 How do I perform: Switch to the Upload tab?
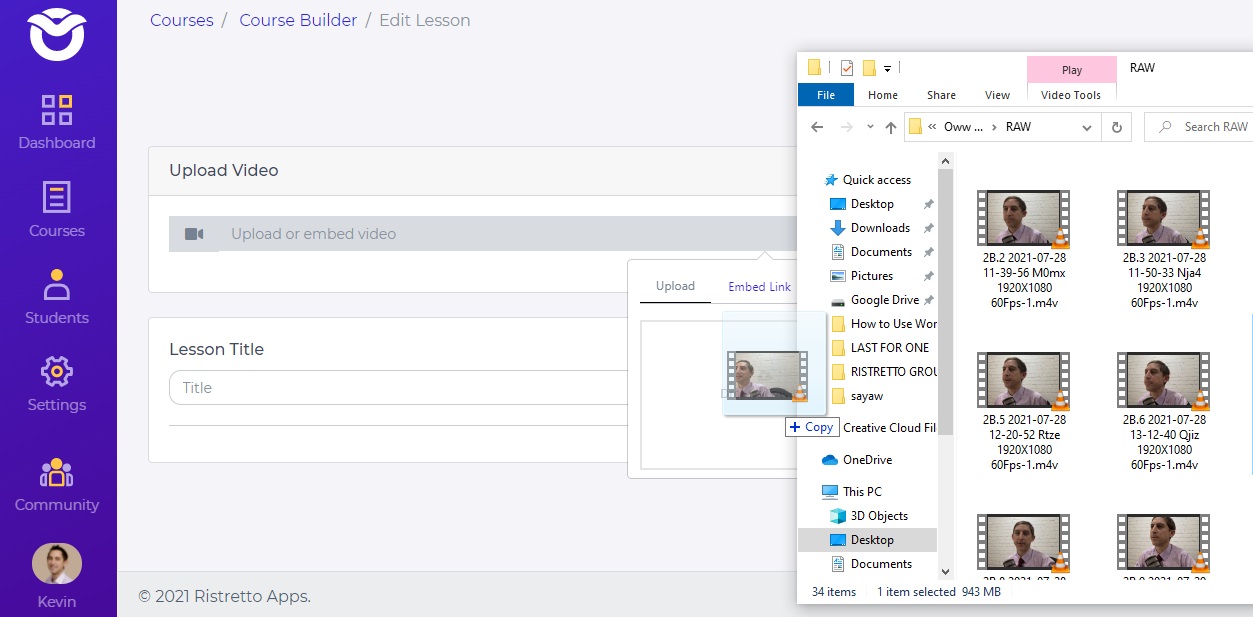[x=675, y=286]
